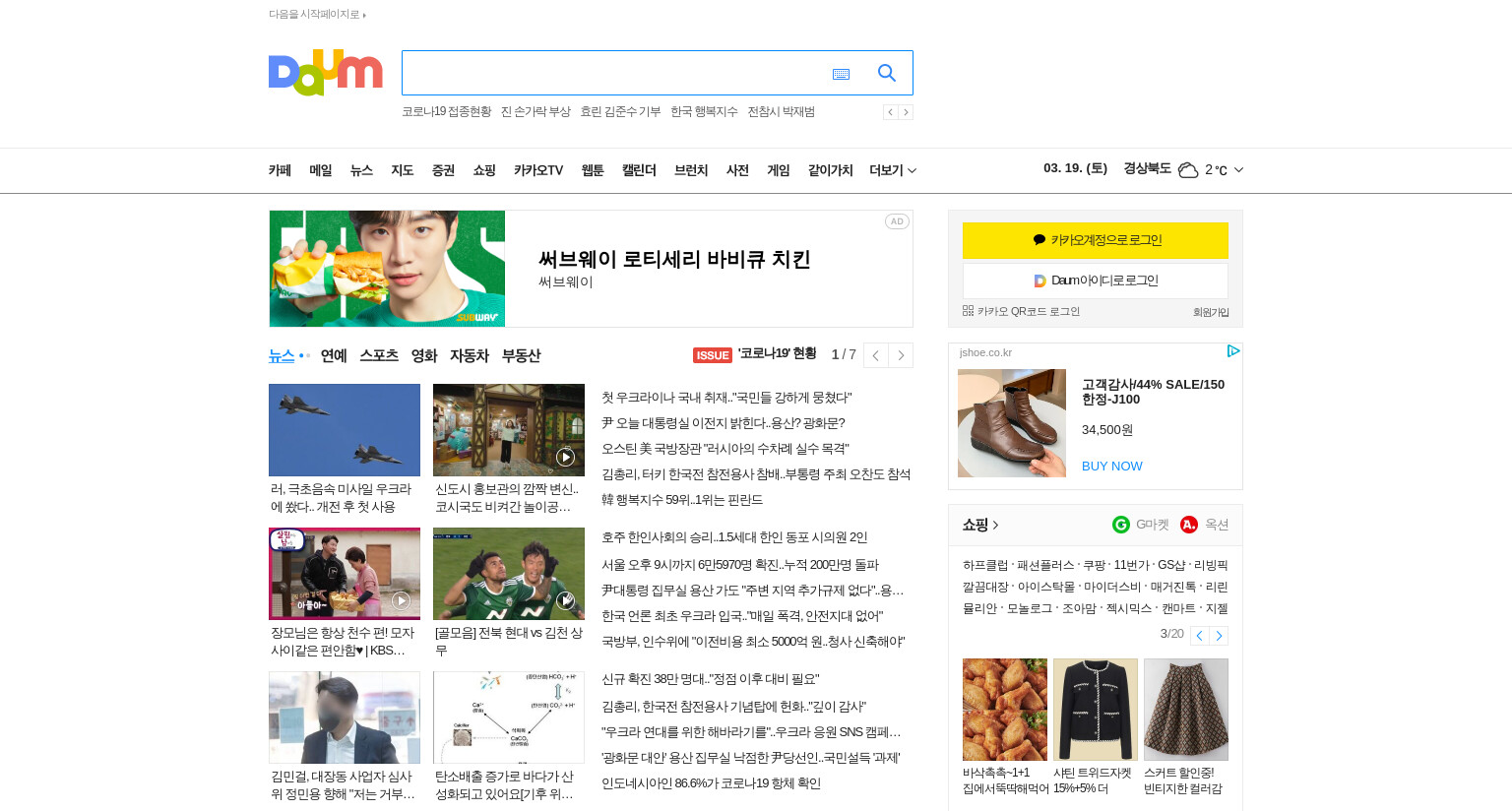
Task: Open the carbon emissions diagram thumbnail
Action: [x=509, y=717]
